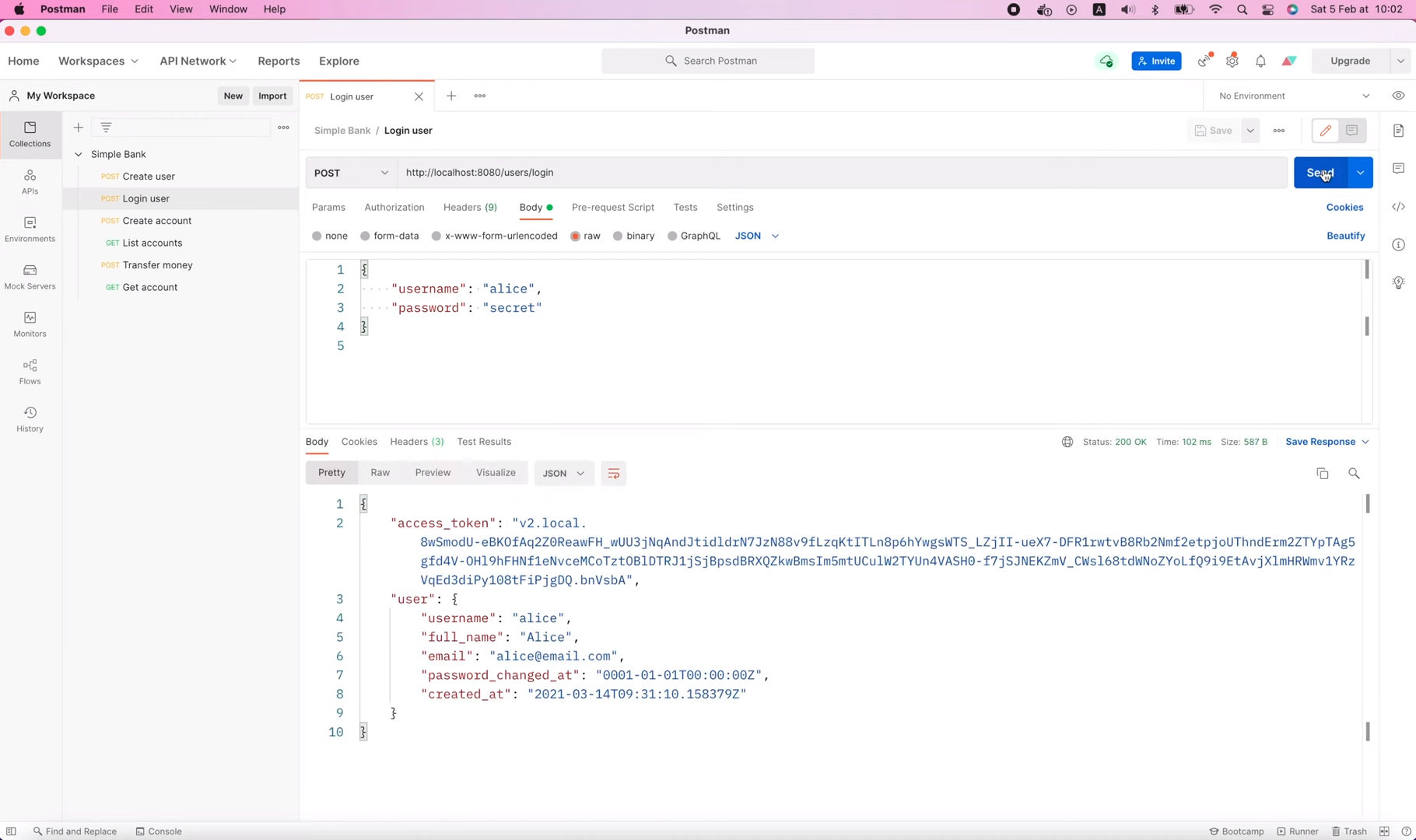Click the collections filter icon
1416x840 pixels.
107,128
